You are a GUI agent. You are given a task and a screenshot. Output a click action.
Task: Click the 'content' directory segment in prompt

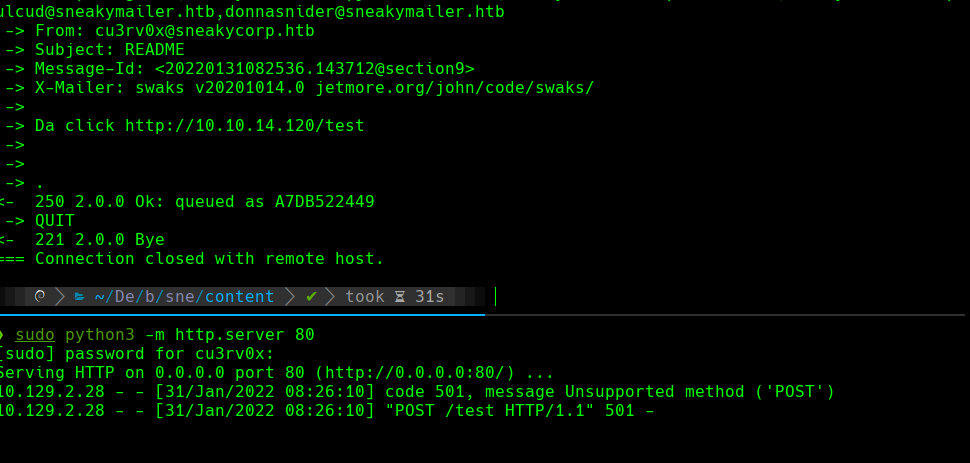pos(239,297)
